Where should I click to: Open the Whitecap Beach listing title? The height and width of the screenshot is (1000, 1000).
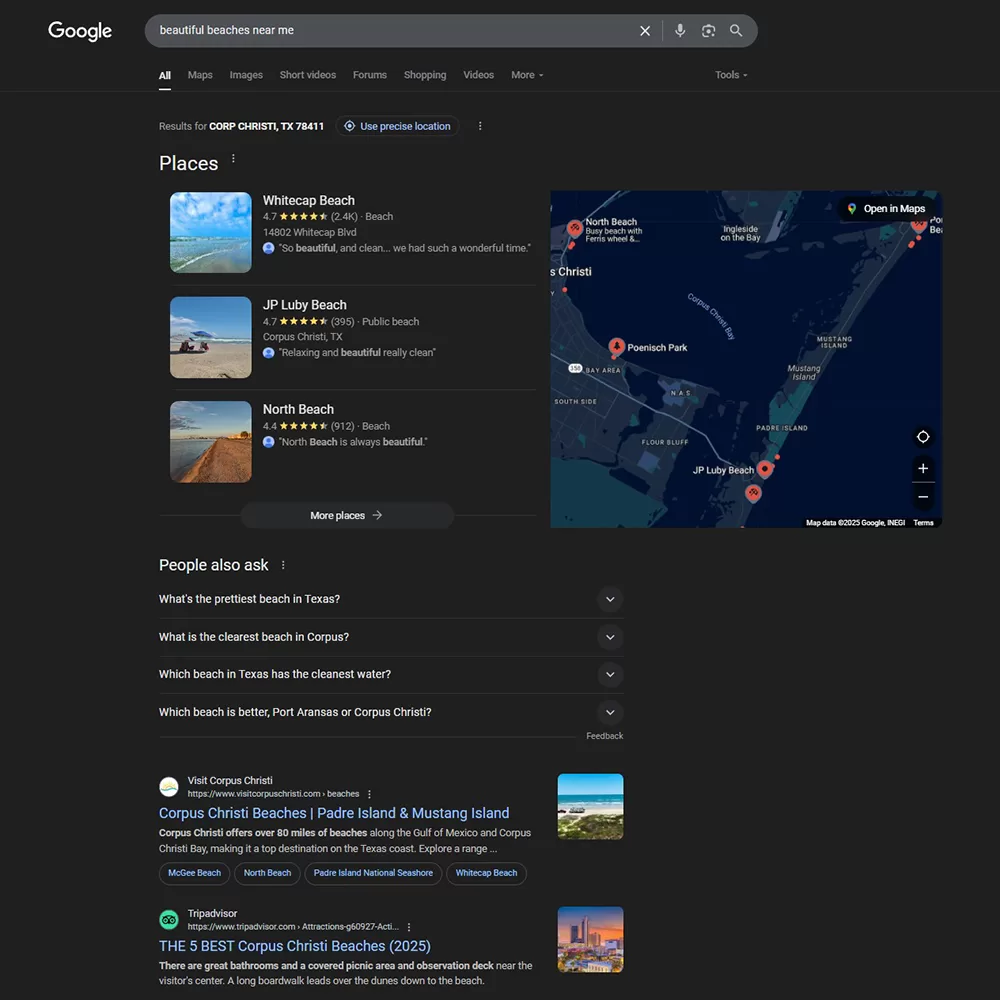click(309, 200)
